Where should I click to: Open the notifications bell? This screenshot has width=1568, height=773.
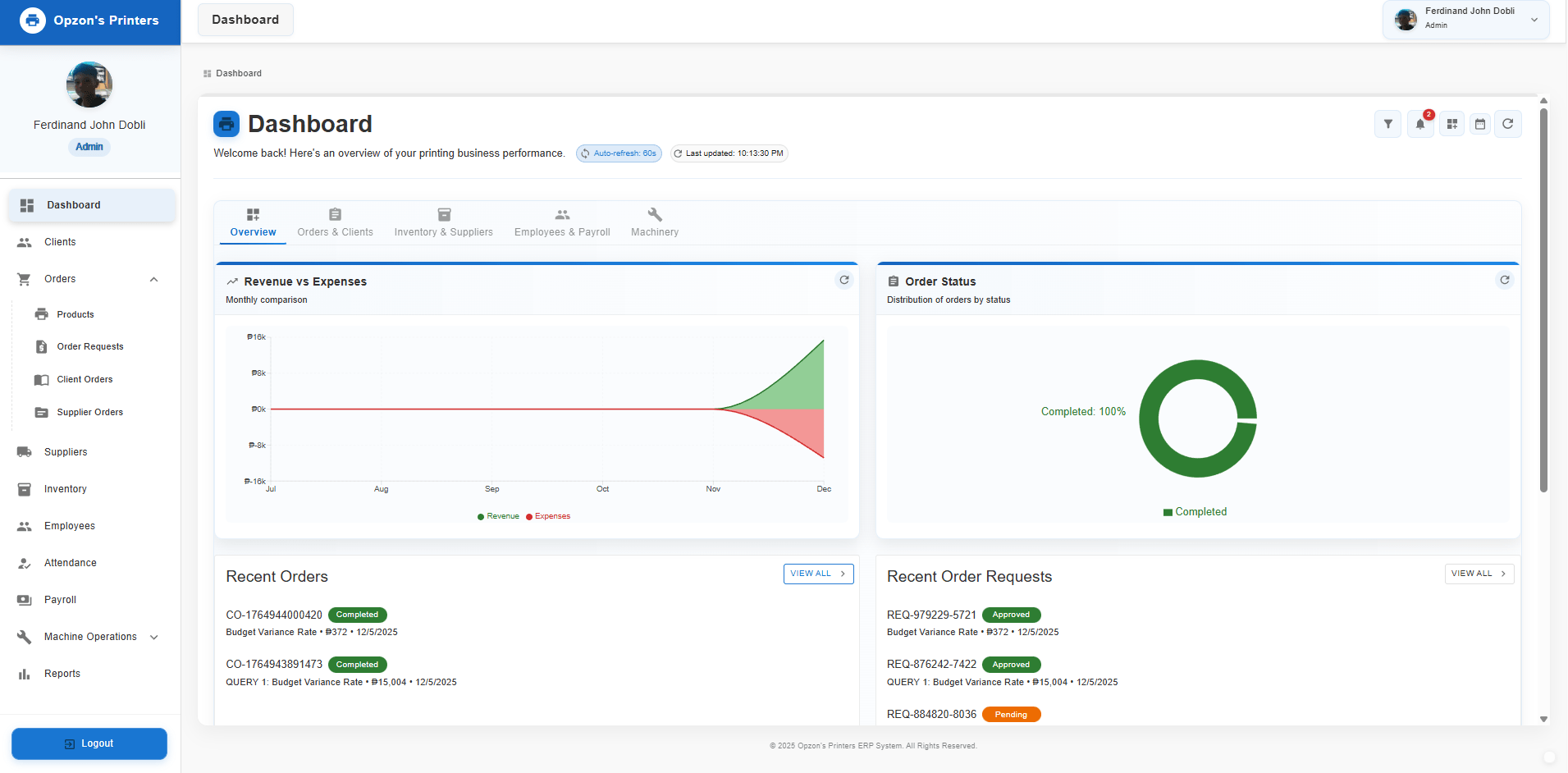1419,124
